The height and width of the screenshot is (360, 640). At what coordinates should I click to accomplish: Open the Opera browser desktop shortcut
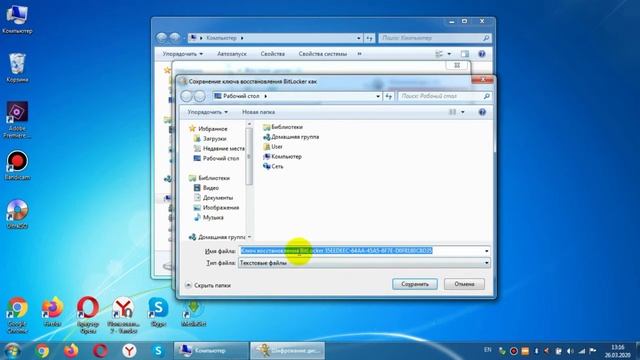(x=88, y=315)
